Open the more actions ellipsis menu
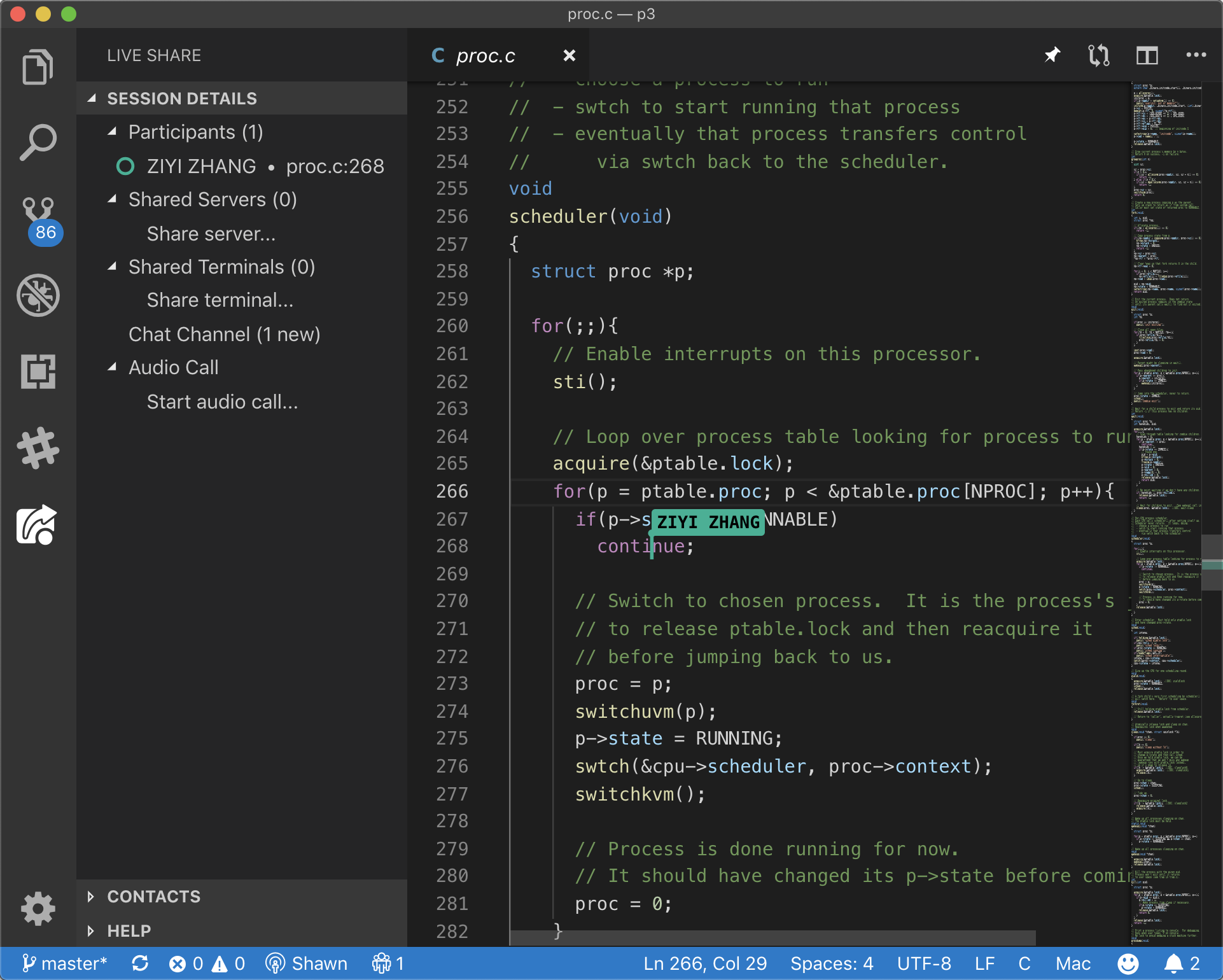 click(x=1196, y=55)
